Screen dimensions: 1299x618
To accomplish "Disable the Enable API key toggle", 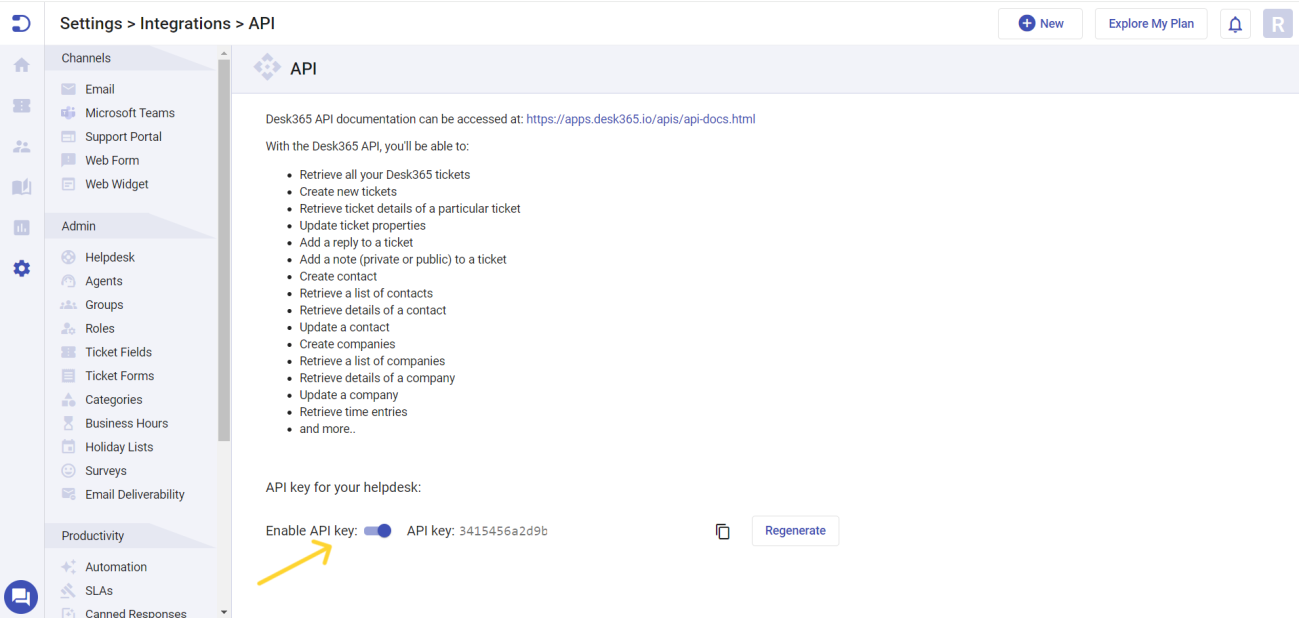I will click(377, 531).
